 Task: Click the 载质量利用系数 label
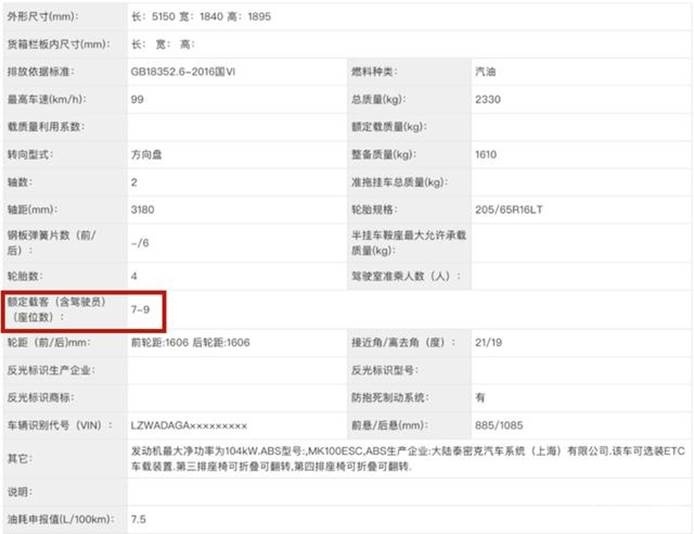point(46,127)
